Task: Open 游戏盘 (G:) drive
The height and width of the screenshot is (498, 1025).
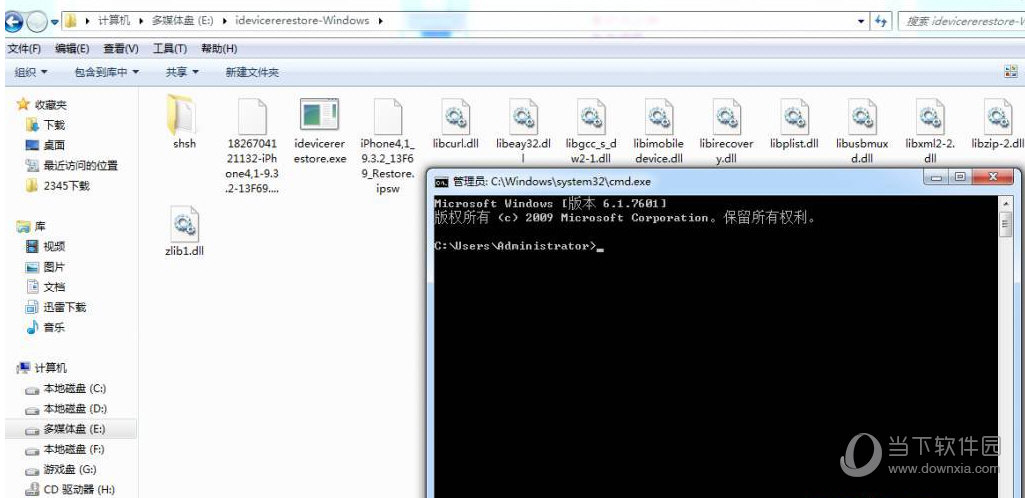Action: point(61,469)
